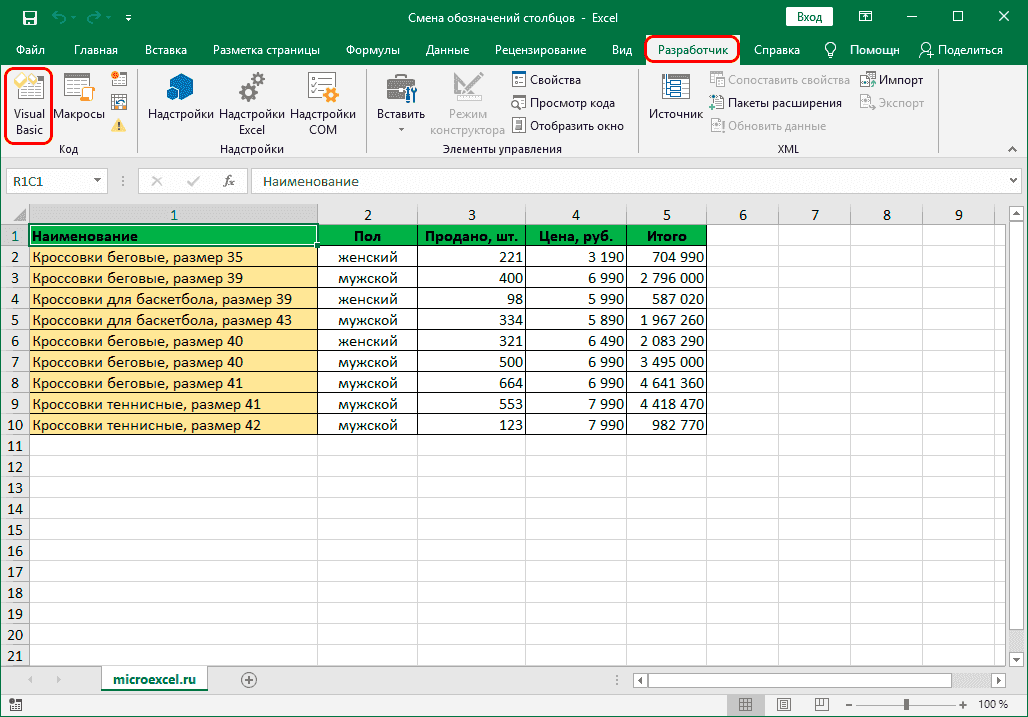This screenshot has height=717, width=1028.
Task: Open Надстройки COM
Action: tap(323, 105)
